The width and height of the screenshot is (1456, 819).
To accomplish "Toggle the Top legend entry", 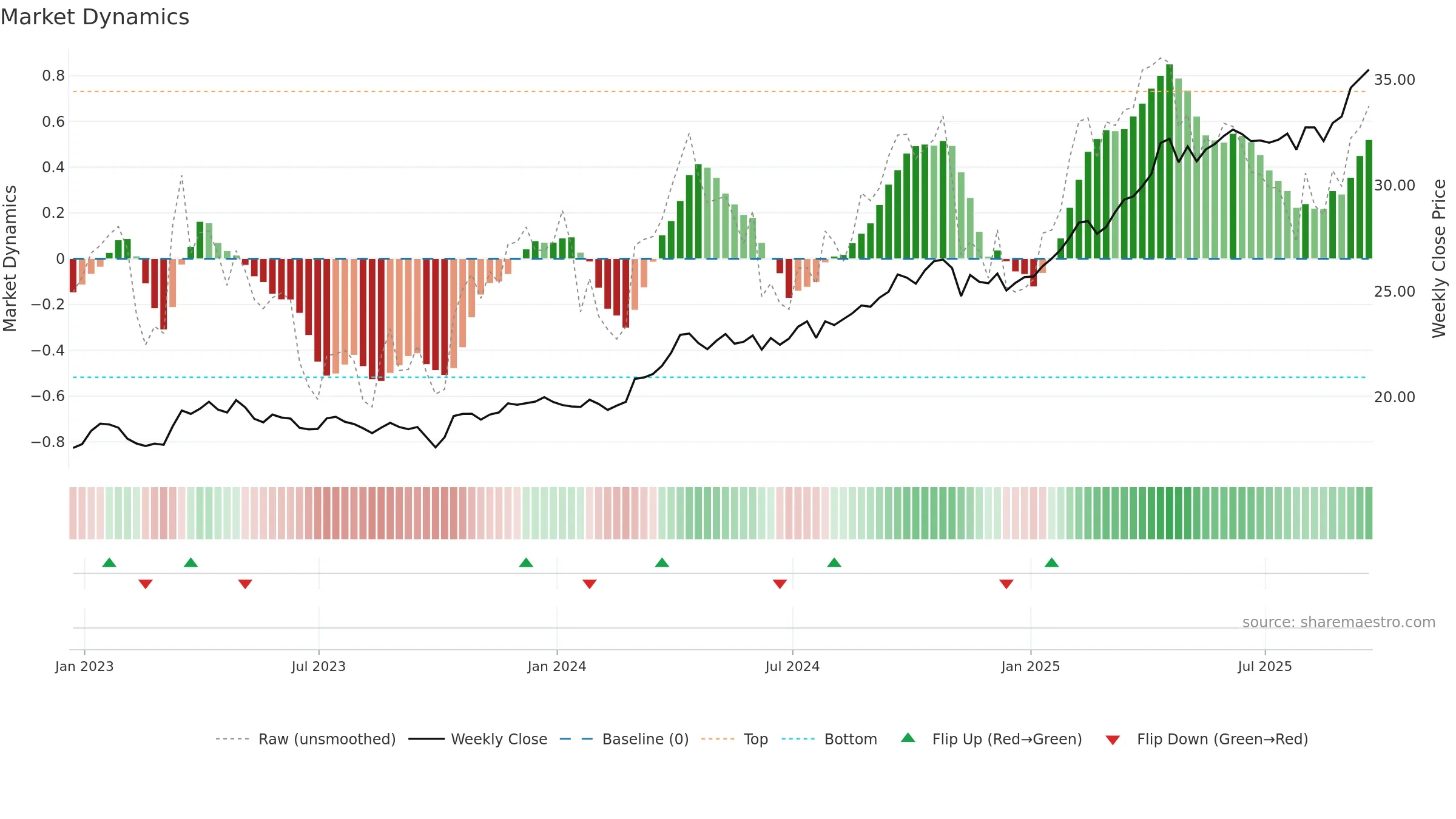I will [x=734, y=739].
